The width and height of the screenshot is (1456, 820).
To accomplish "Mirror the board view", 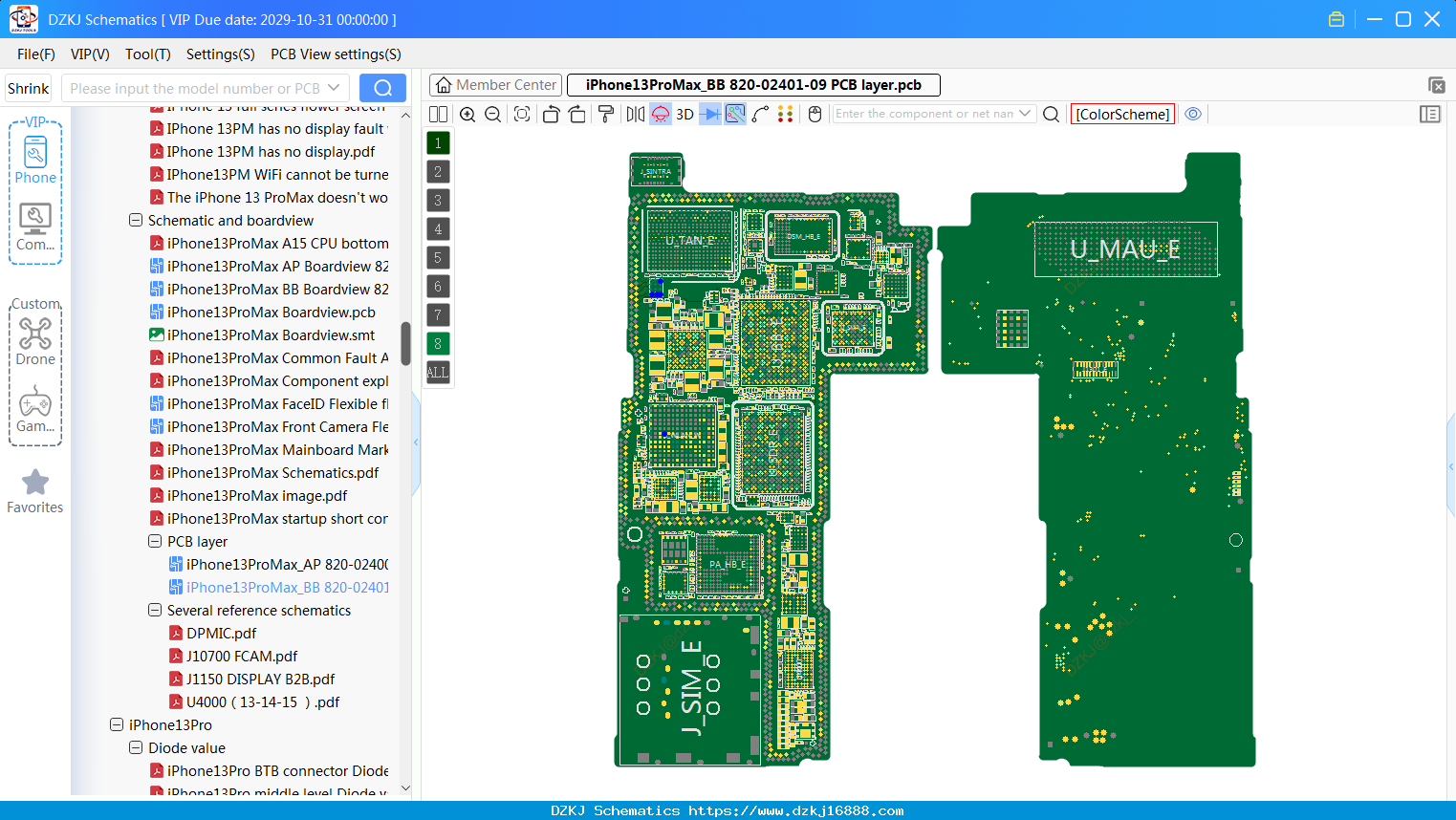I will coord(636,115).
